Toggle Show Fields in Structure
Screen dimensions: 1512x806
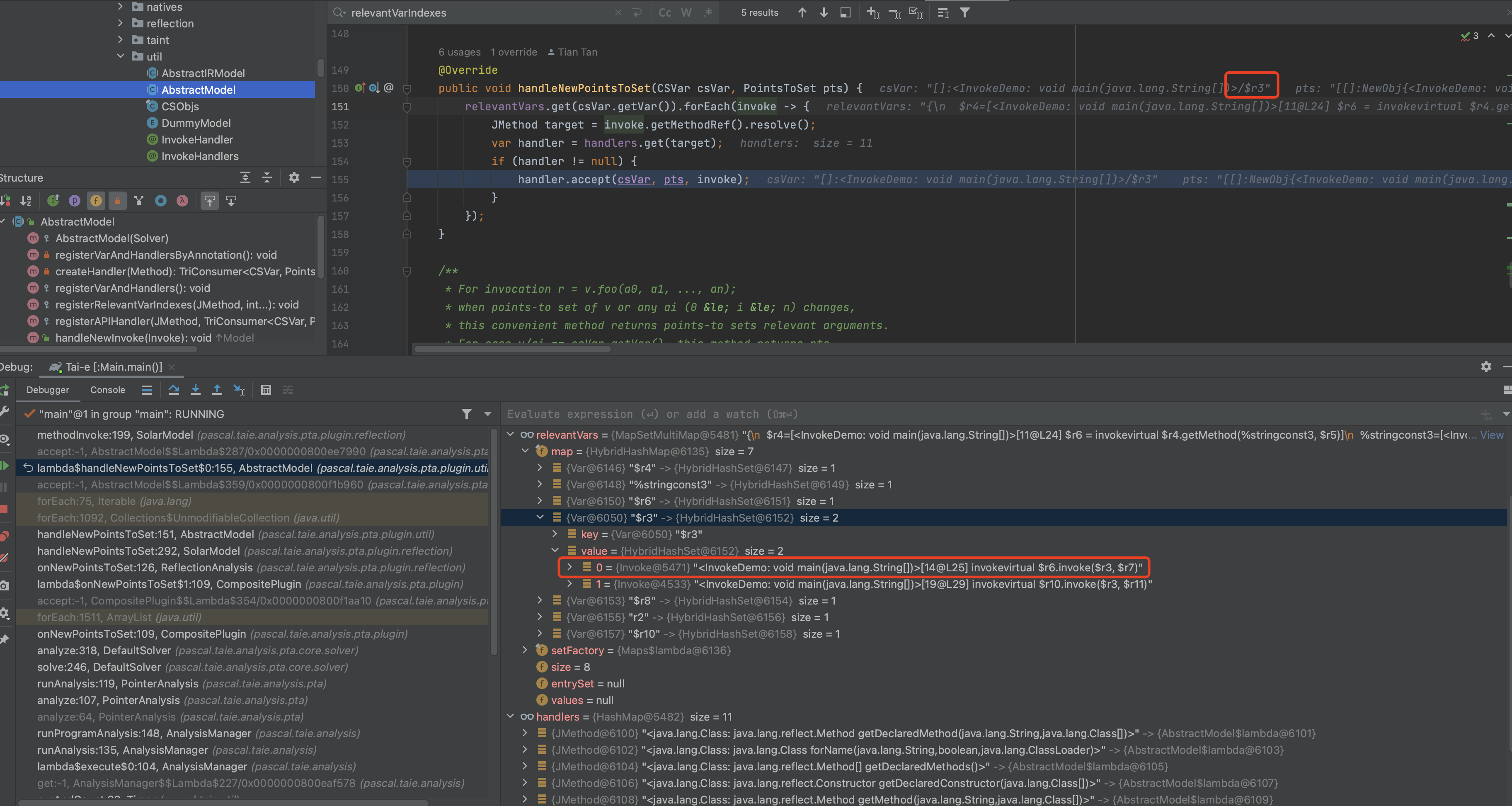[96, 201]
